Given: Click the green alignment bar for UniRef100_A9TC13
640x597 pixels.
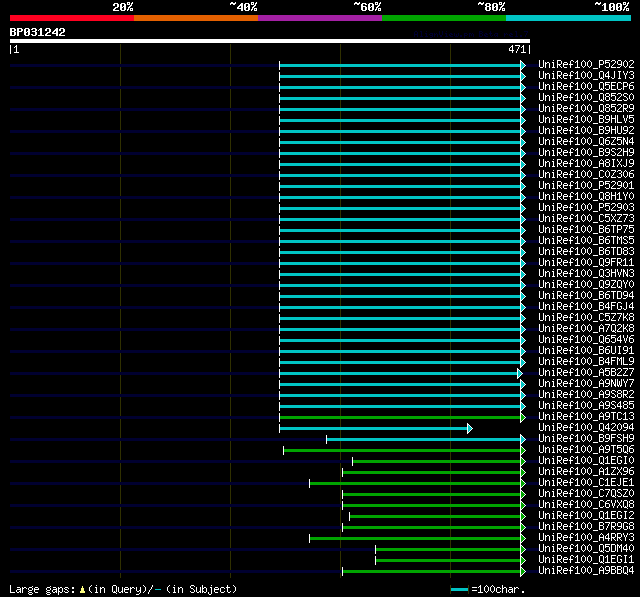Looking at the screenshot, I should 400,417.
